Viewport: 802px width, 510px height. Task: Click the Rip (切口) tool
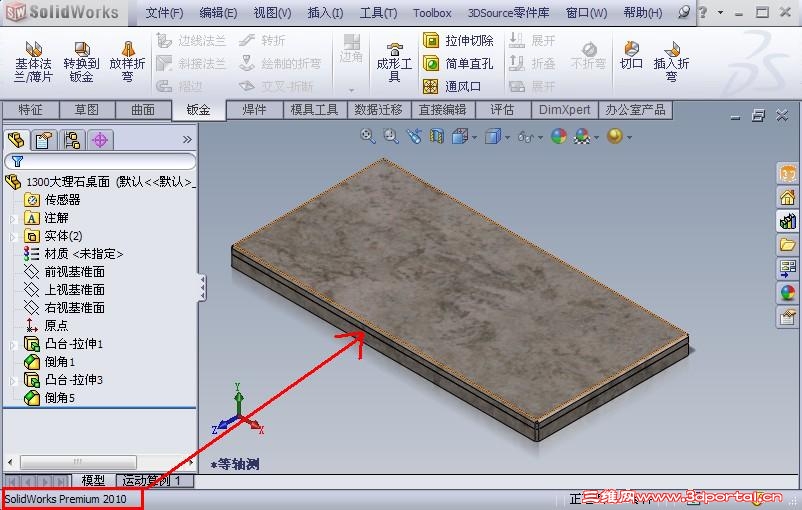click(x=631, y=55)
